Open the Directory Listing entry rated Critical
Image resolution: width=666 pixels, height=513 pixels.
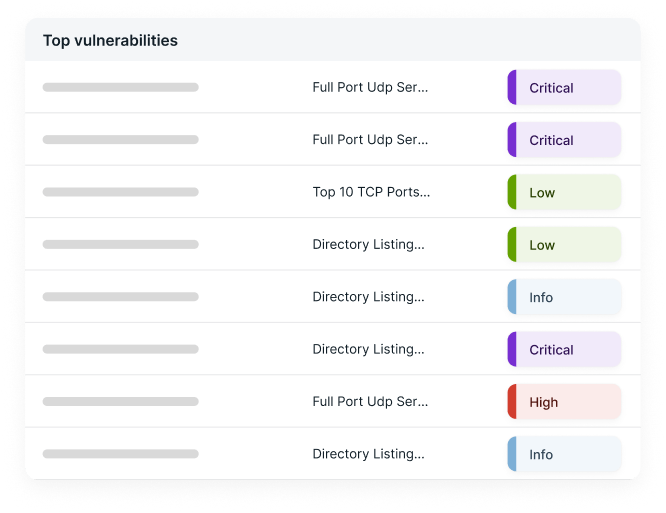(x=368, y=350)
